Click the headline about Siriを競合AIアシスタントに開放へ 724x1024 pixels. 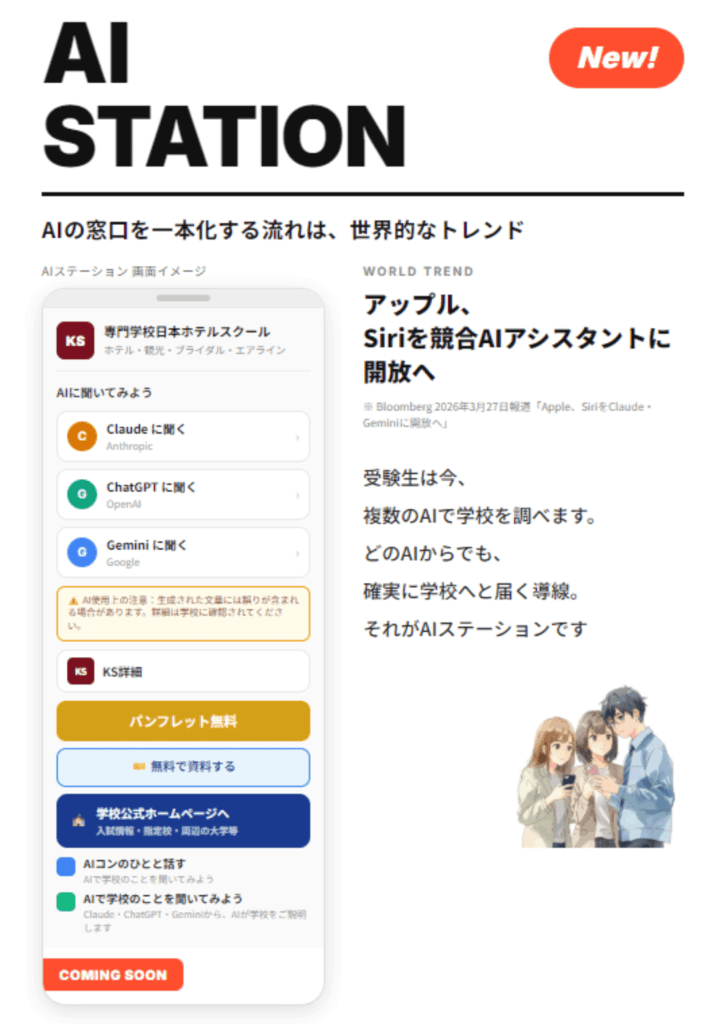pos(516,338)
